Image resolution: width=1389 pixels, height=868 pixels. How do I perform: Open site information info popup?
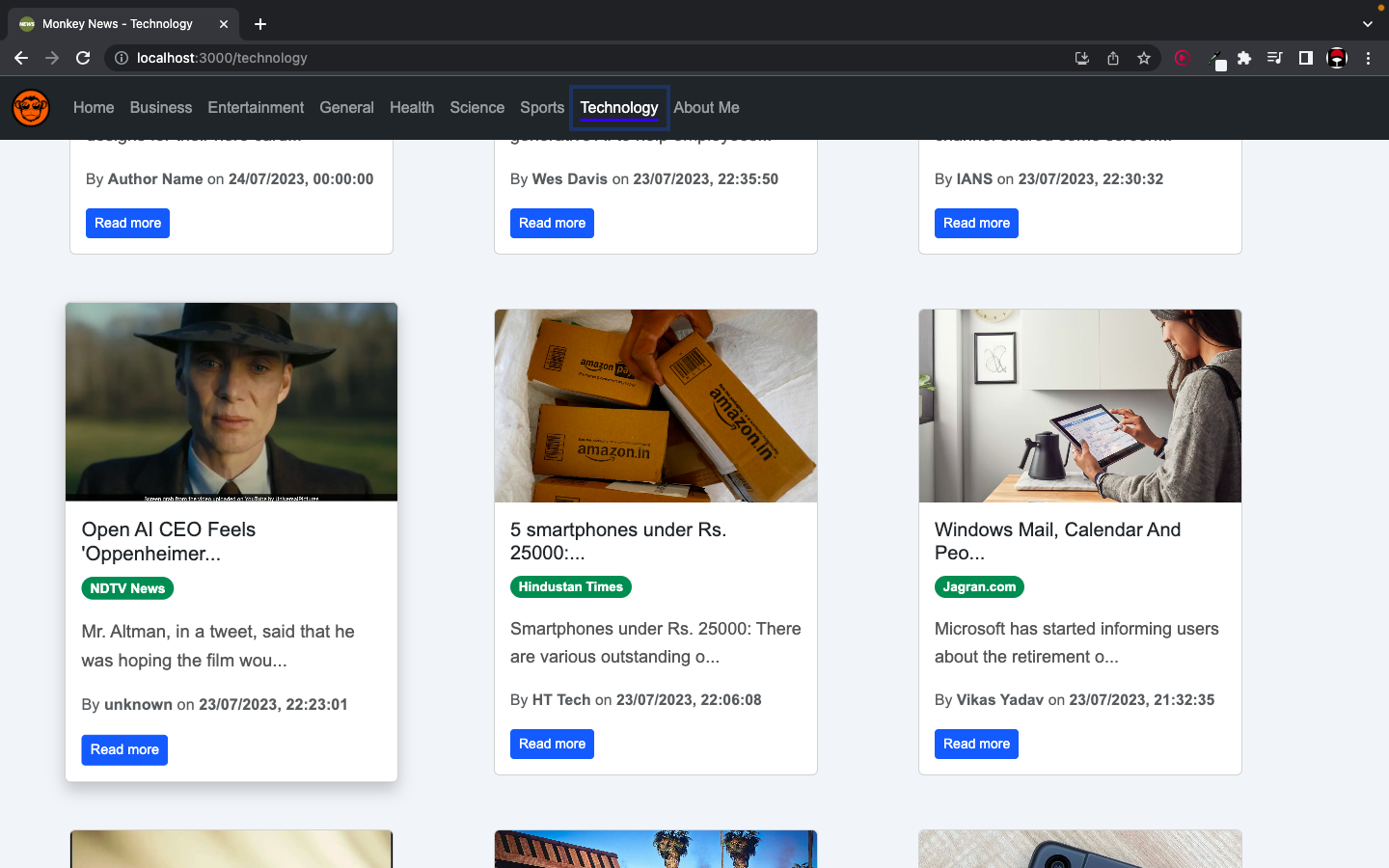coord(121,58)
